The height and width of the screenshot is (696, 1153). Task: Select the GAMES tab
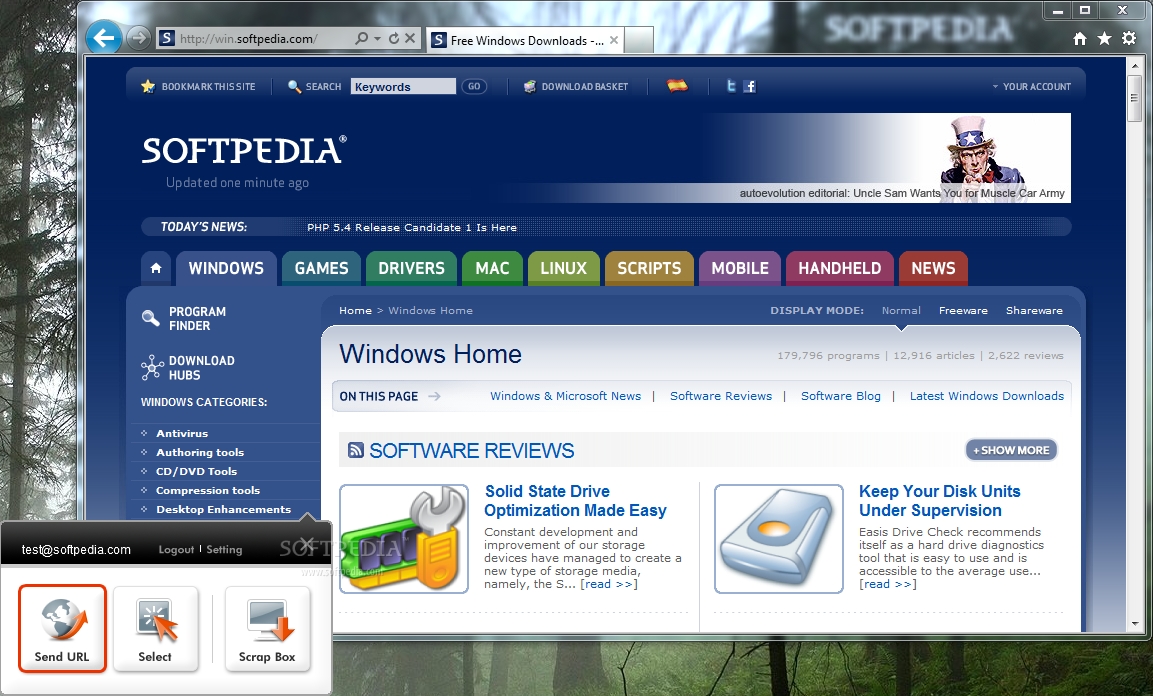pos(321,268)
